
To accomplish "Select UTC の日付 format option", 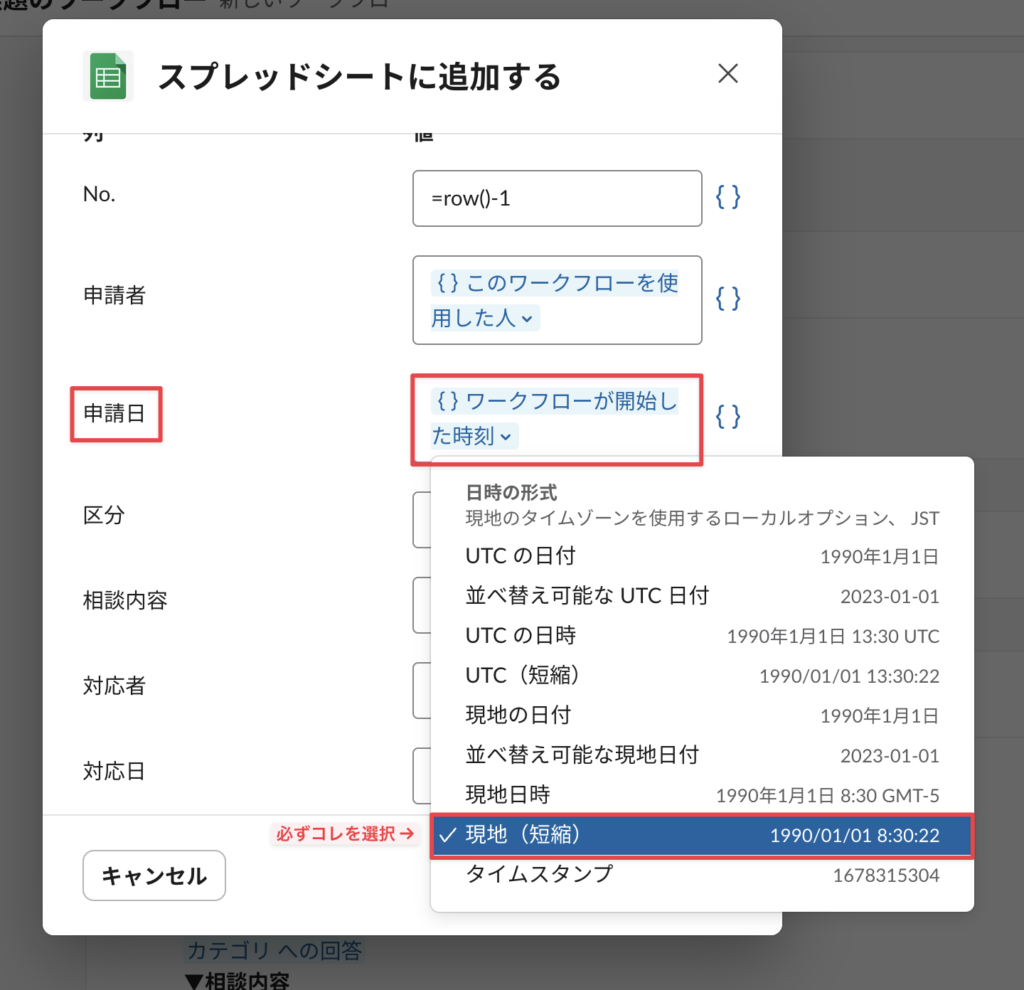I will tap(701, 555).
